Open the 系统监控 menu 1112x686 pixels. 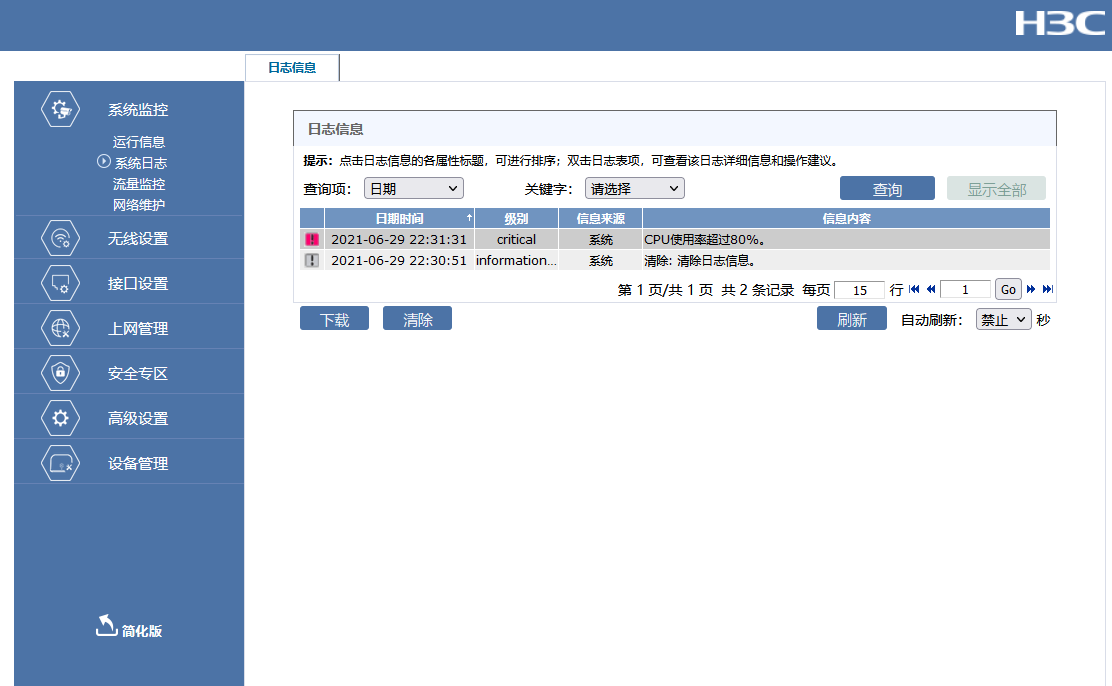pyautogui.click(x=138, y=109)
